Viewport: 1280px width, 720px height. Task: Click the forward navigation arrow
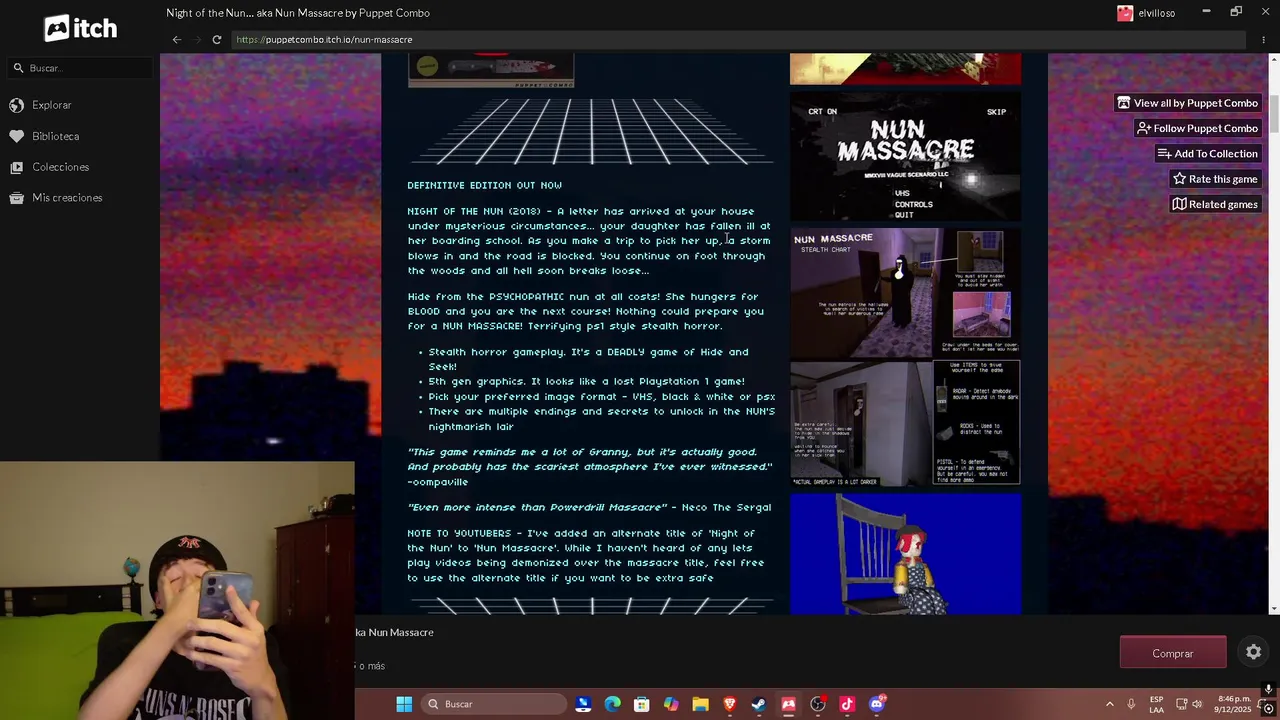pyautogui.click(x=196, y=40)
